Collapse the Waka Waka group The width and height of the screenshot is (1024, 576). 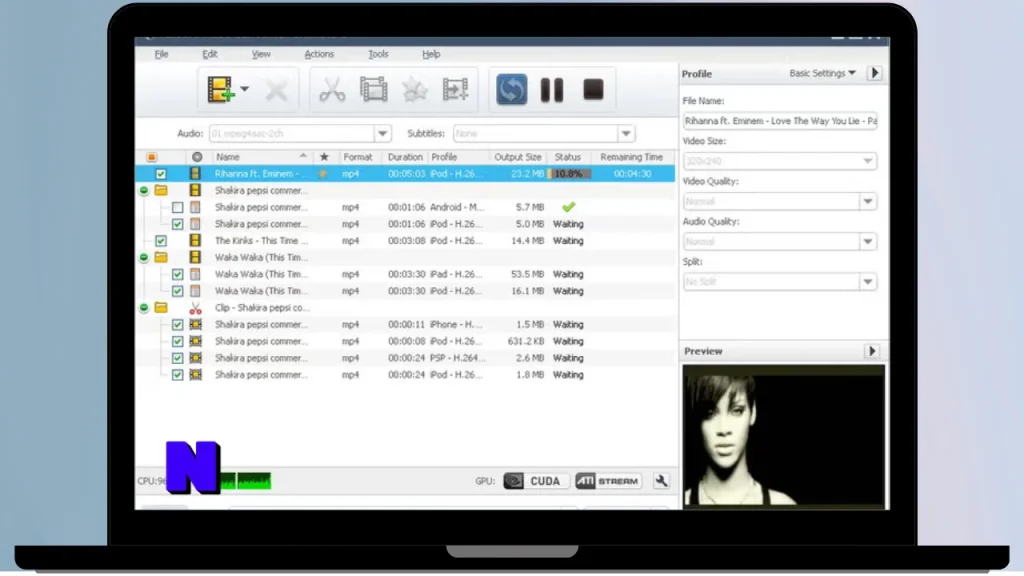(144, 258)
